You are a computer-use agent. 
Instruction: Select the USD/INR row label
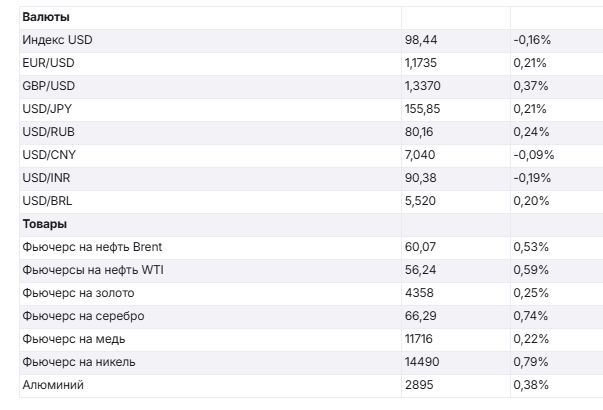(47, 178)
